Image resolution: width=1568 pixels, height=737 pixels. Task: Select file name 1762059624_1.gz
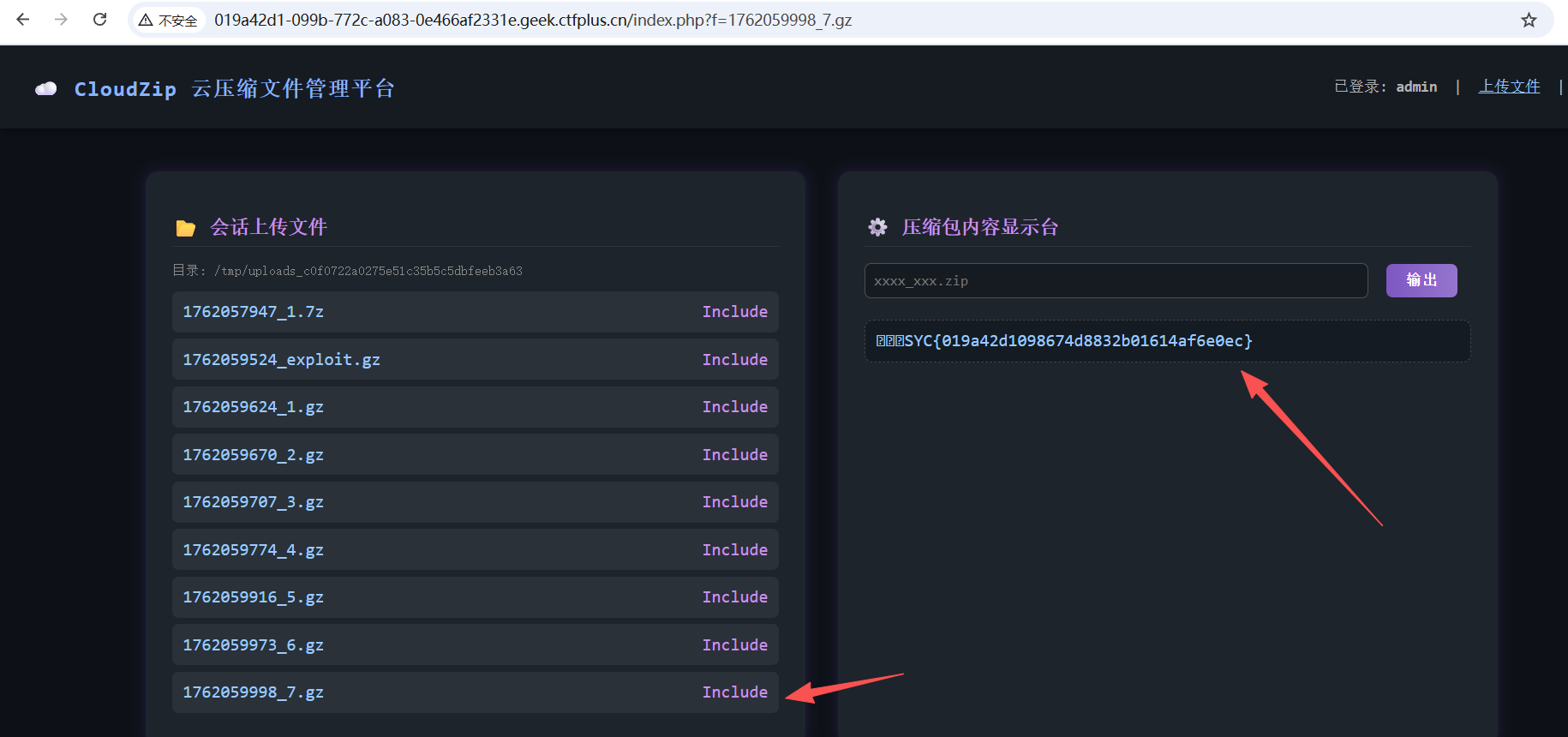tap(253, 407)
